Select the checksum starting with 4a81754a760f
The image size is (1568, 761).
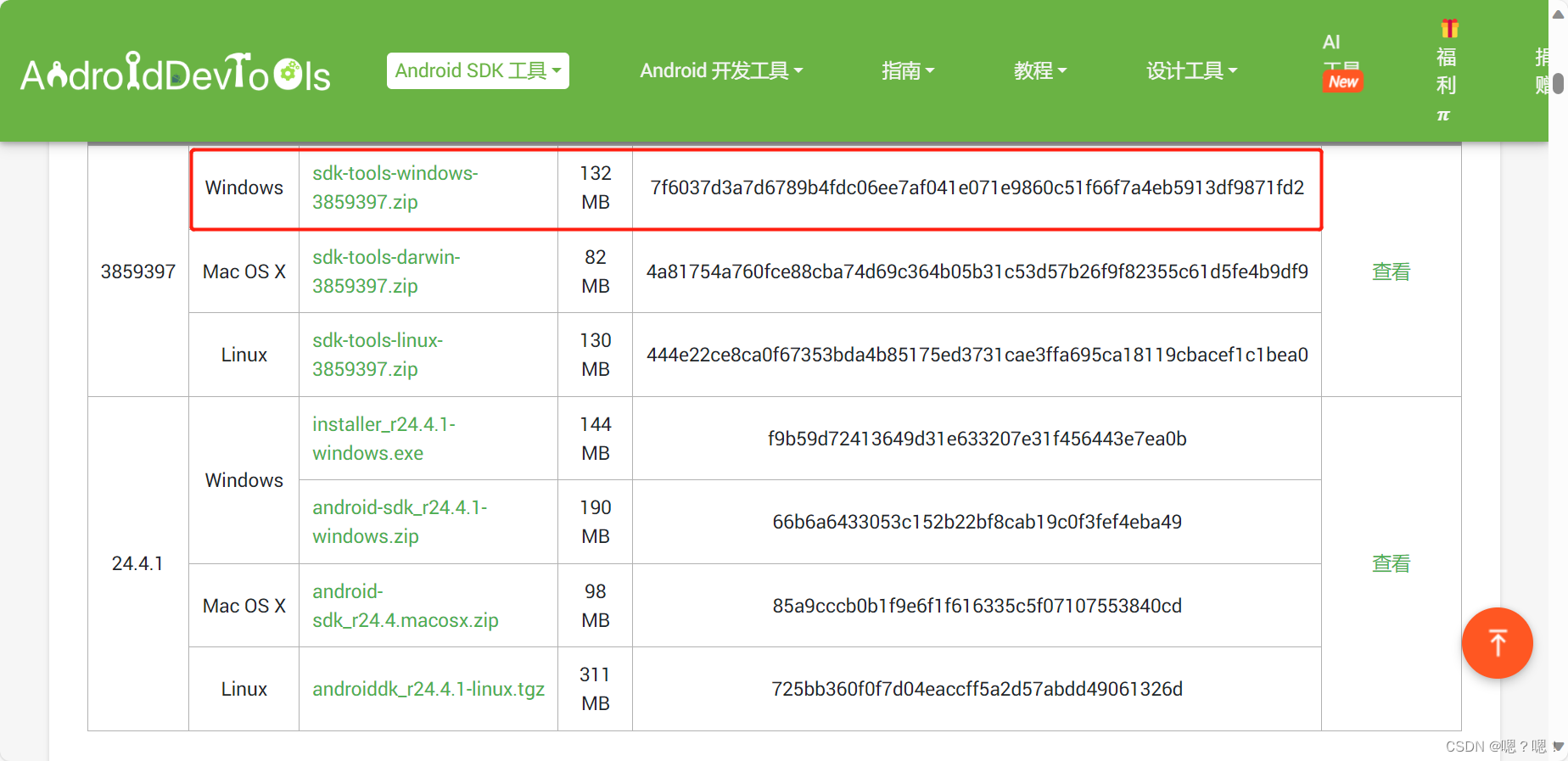click(x=977, y=271)
